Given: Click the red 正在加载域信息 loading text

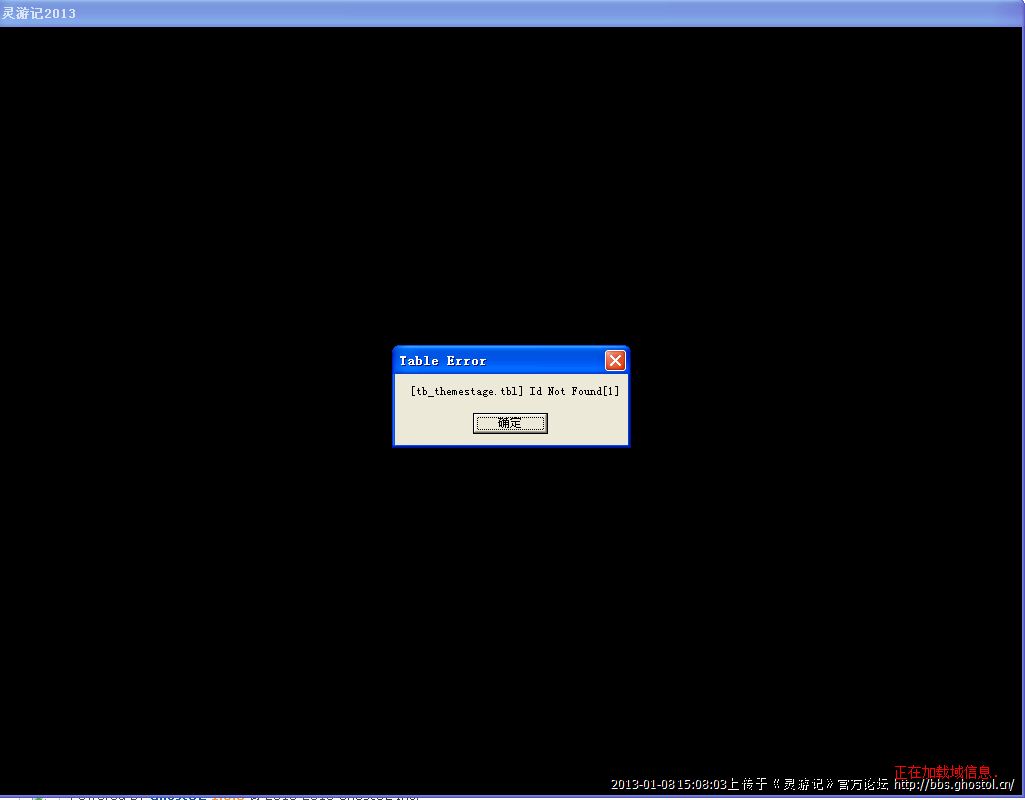Looking at the screenshot, I should pos(945,772).
